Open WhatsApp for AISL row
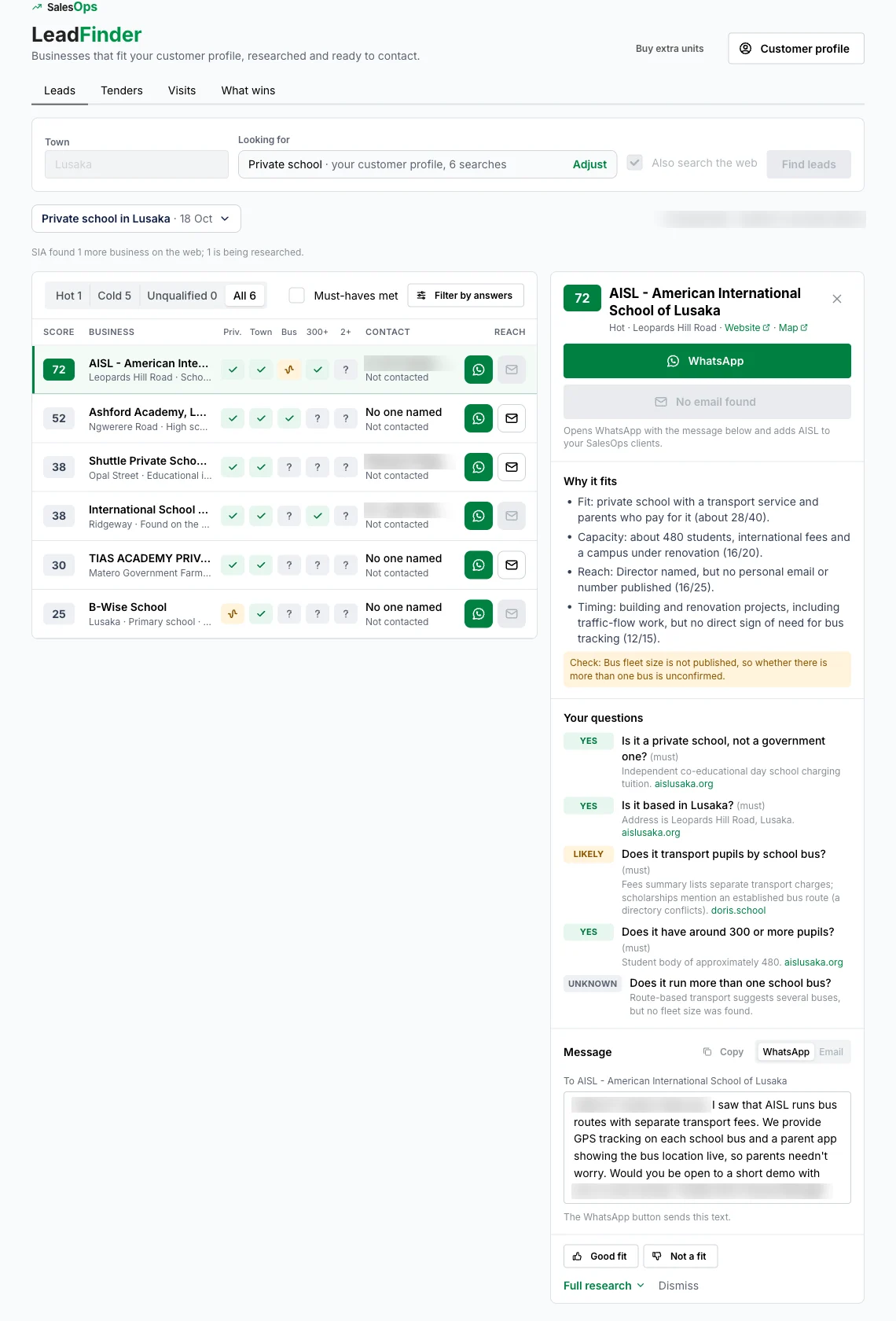This screenshot has width=896, height=1321. pos(478,370)
